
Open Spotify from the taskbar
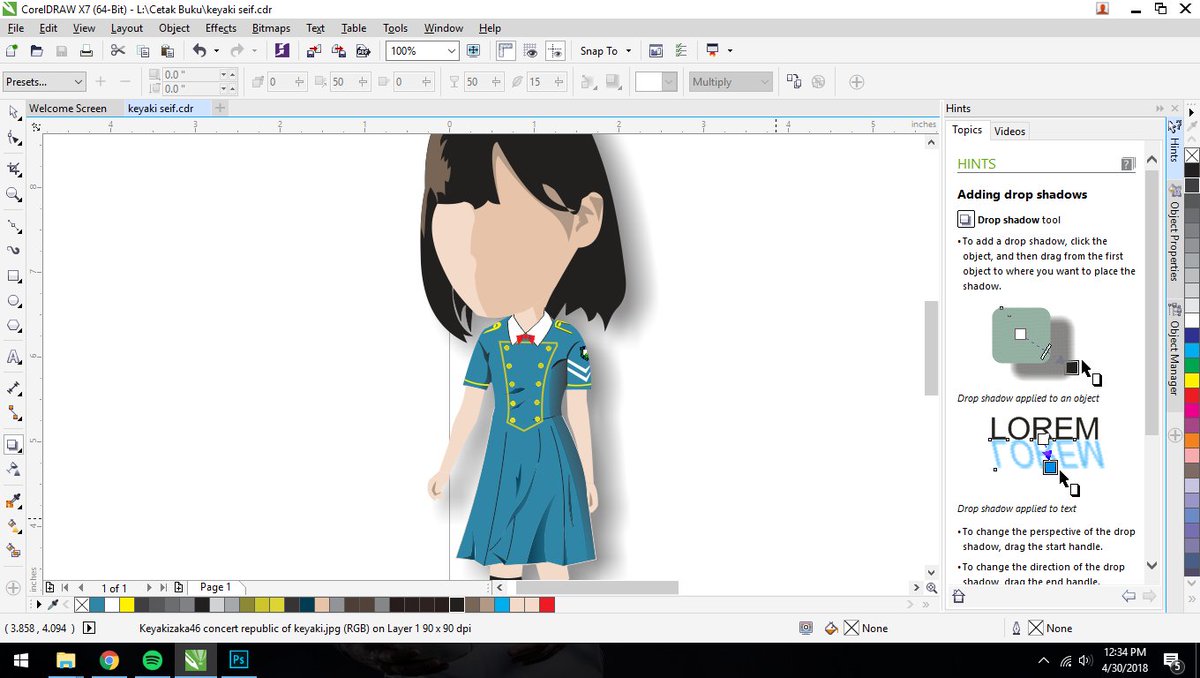pyautogui.click(x=152, y=660)
